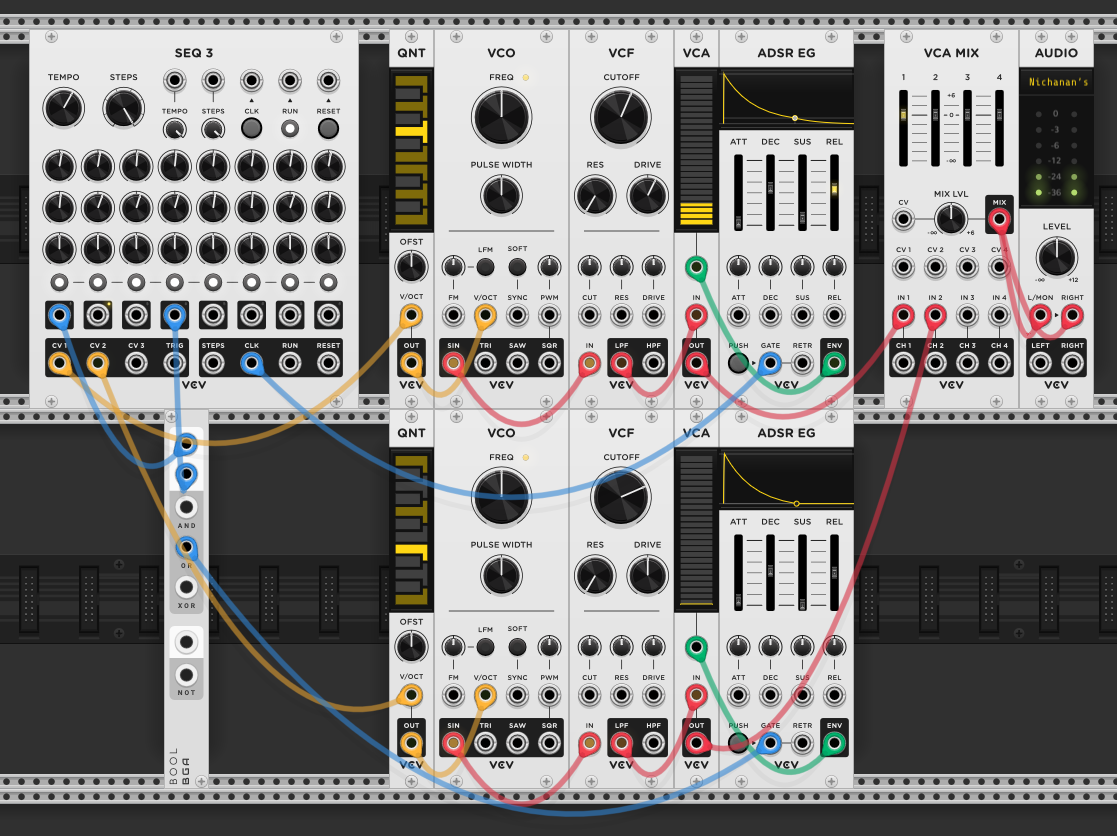Image resolution: width=1117 pixels, height=836 pixels.
Task: Click the RETR input on upper ADSR EG
Action: (802, 363)
